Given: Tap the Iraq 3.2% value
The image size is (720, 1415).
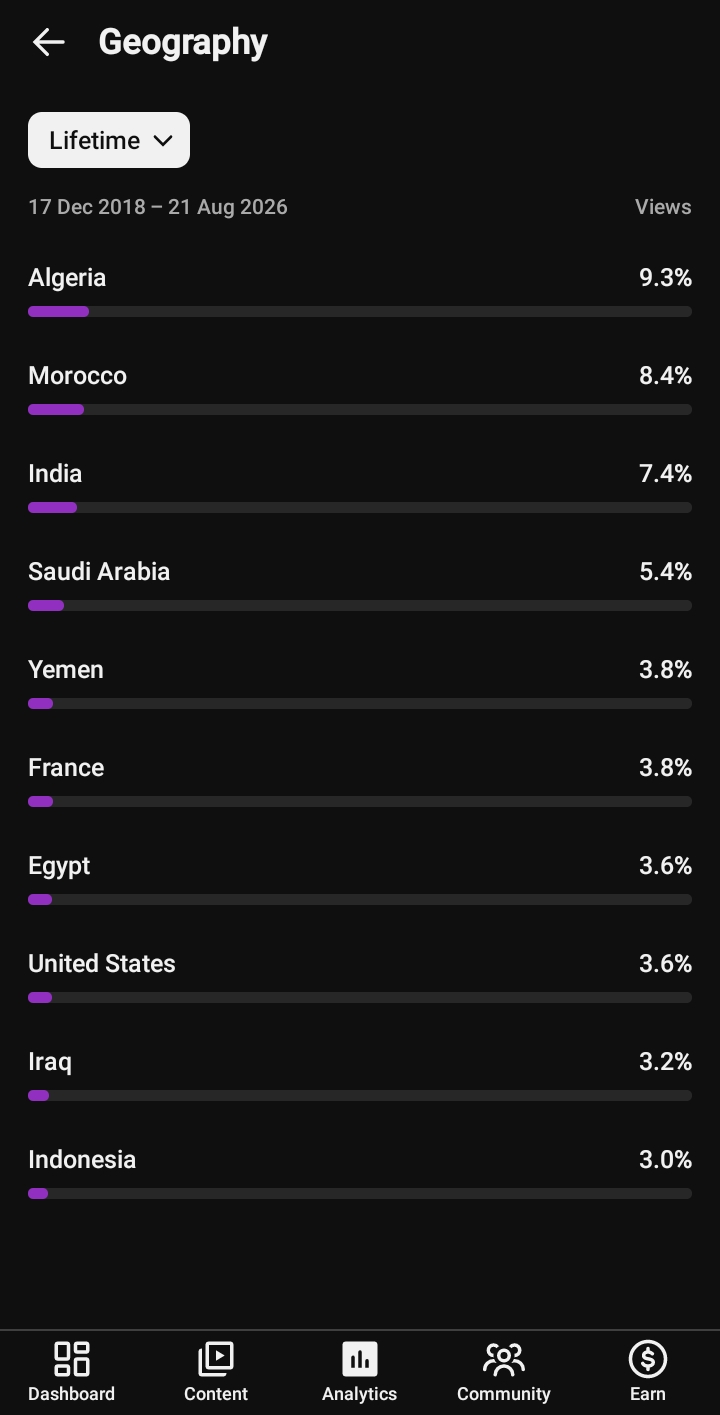Looking at the screenshot, I should [x=665, y=1062].
